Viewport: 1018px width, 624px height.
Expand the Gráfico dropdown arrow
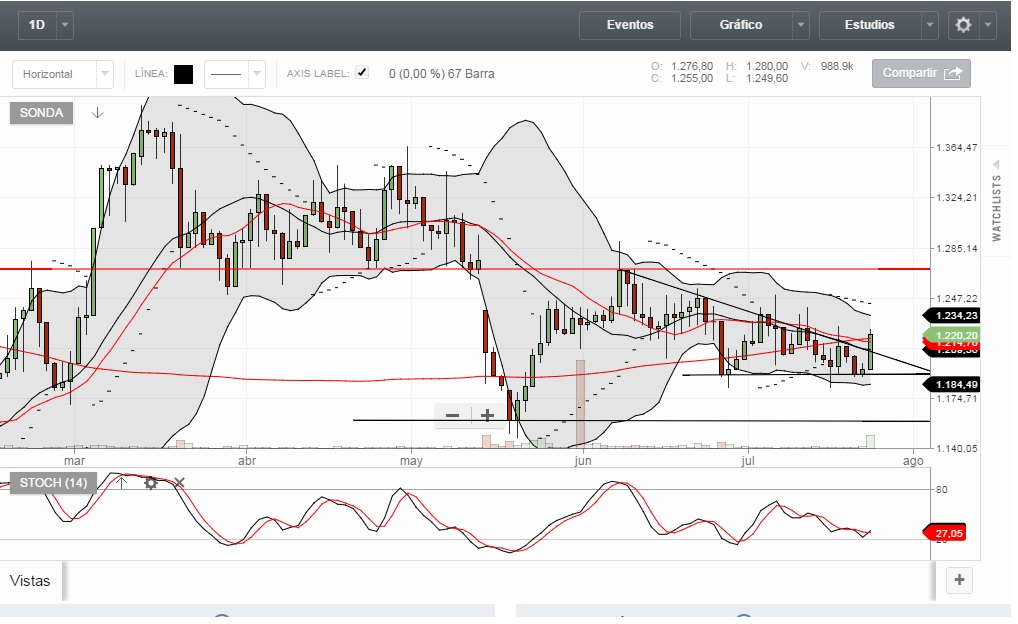click(801, 25)
